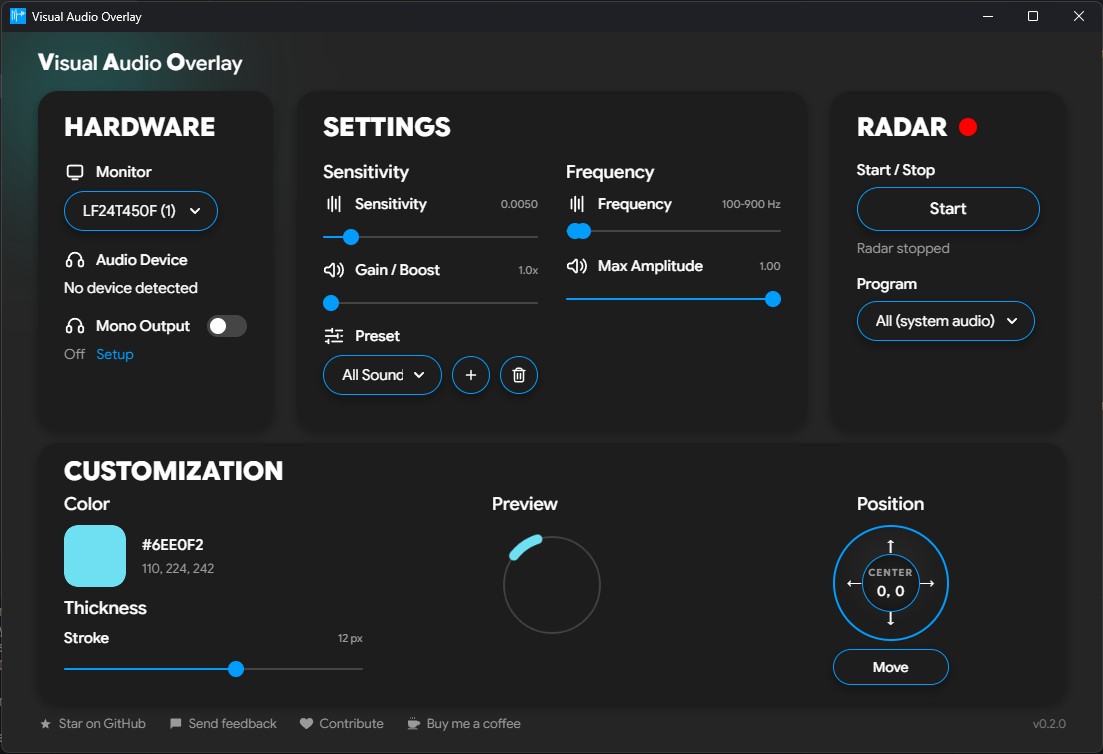
Task: Click the waveform icon next to Frequency
Action: pos(577,204)
